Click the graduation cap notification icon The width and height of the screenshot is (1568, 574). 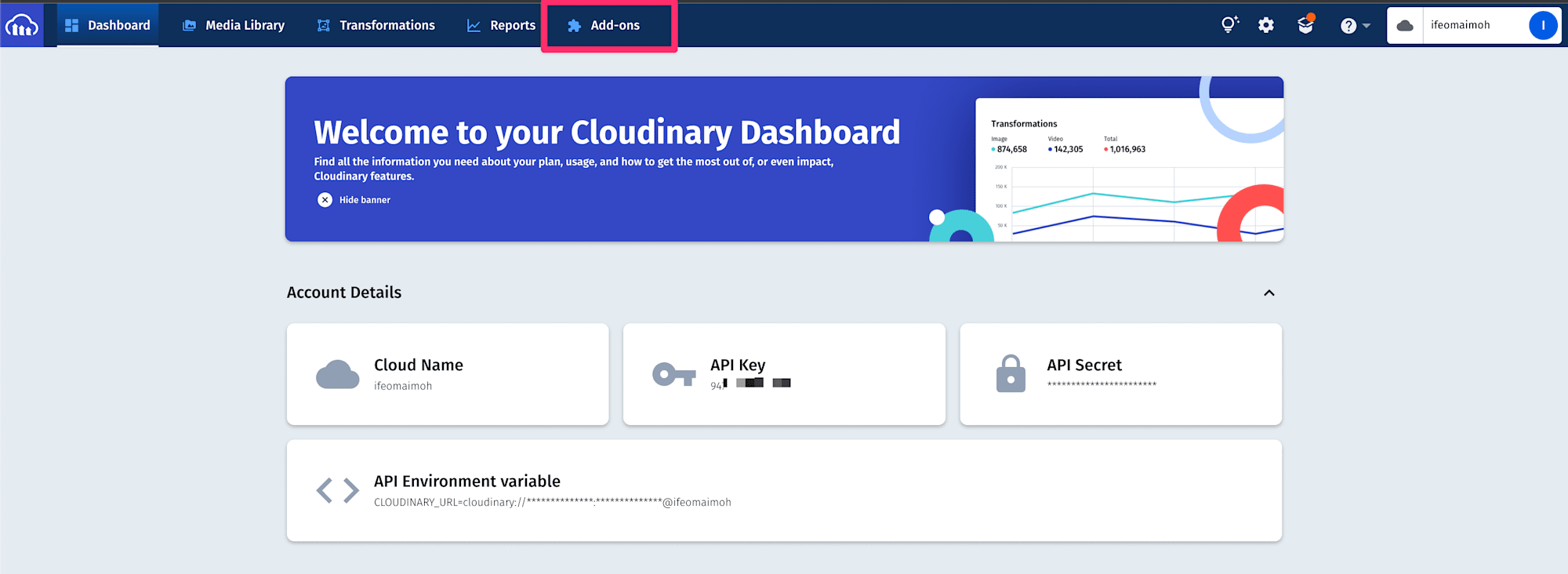pyautogui.click(x=1305, y=25)
